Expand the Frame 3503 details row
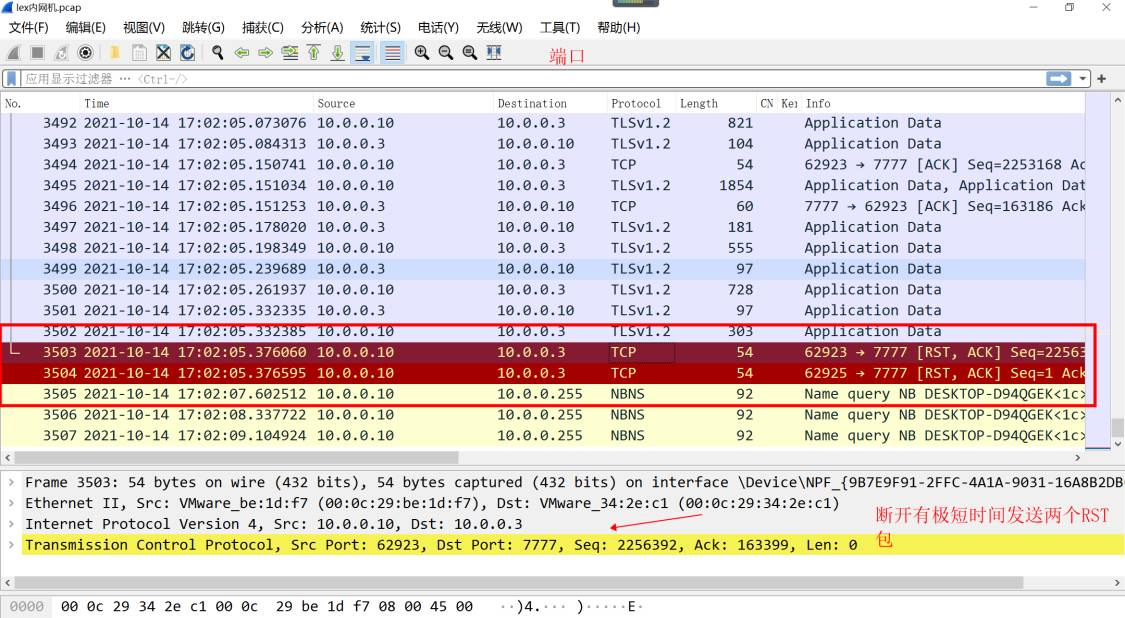This screenshot has width=1125, height=618. 11,482
